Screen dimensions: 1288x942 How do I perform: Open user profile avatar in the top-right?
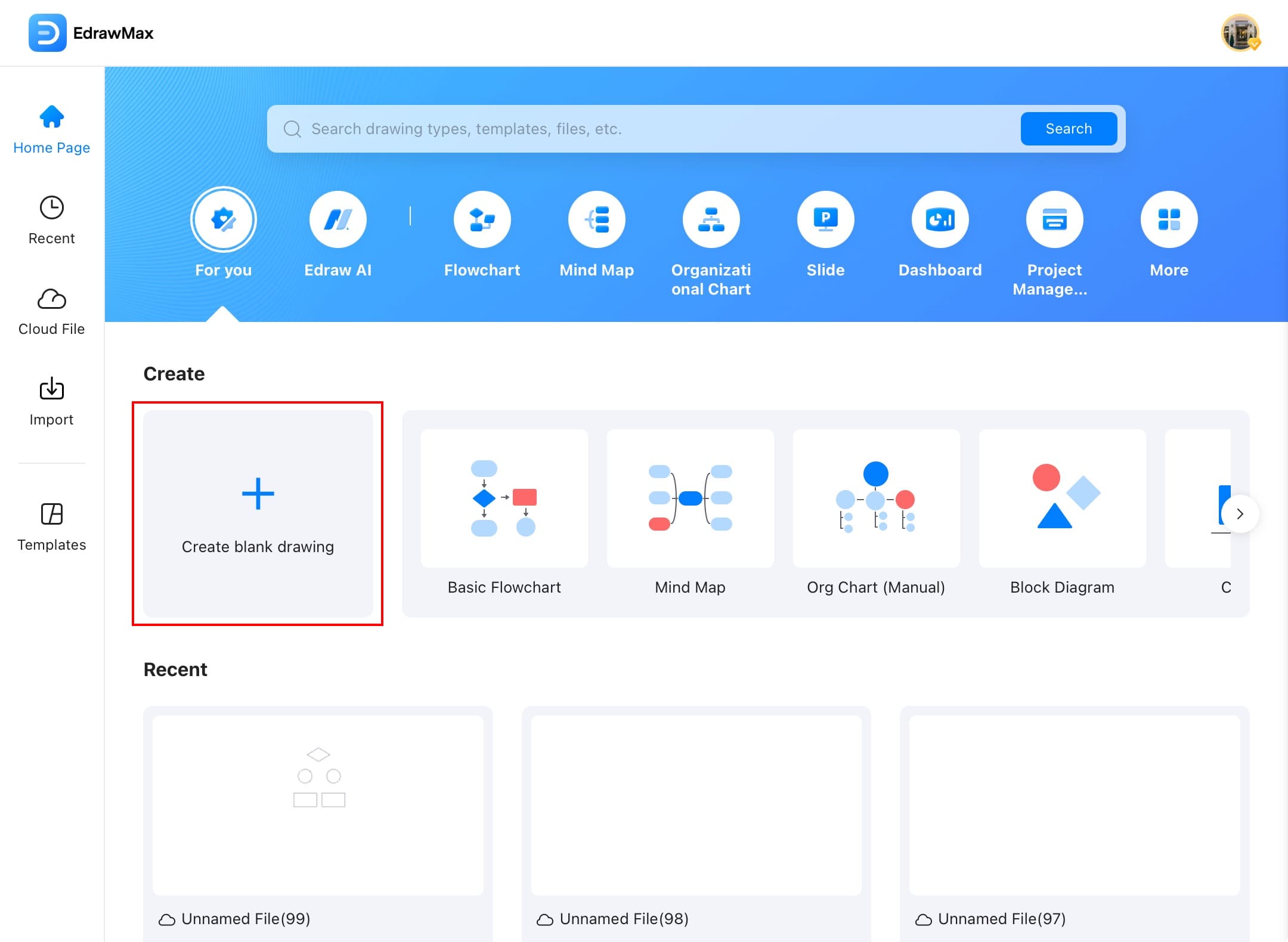(x=1240, y=33)
